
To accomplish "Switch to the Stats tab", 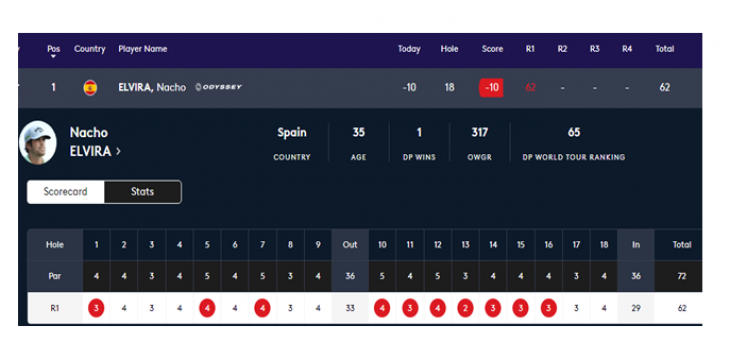I will coord(142,192).
